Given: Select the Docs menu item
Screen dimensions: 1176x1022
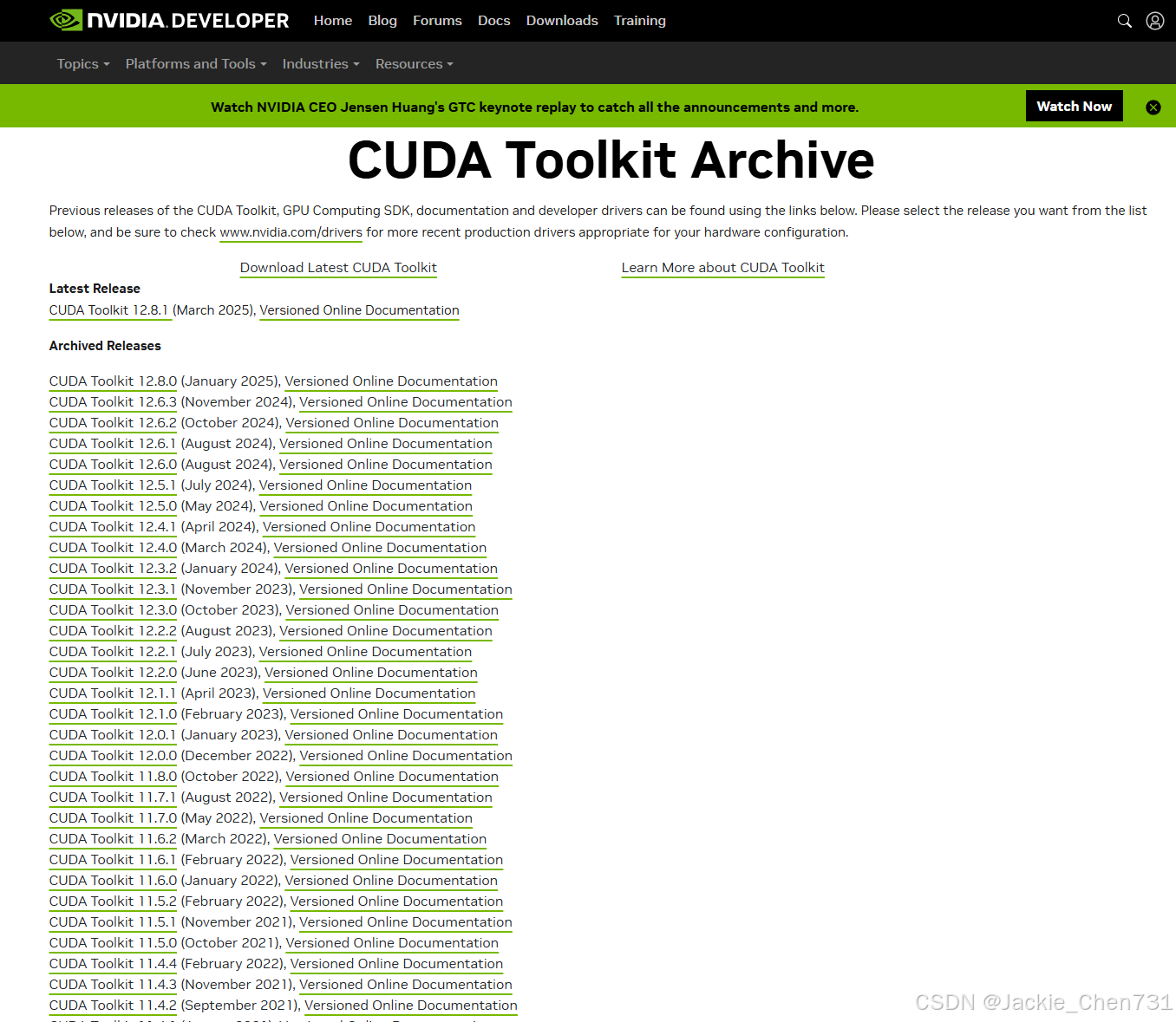Looking at the screenshot, I should point(493,20).
